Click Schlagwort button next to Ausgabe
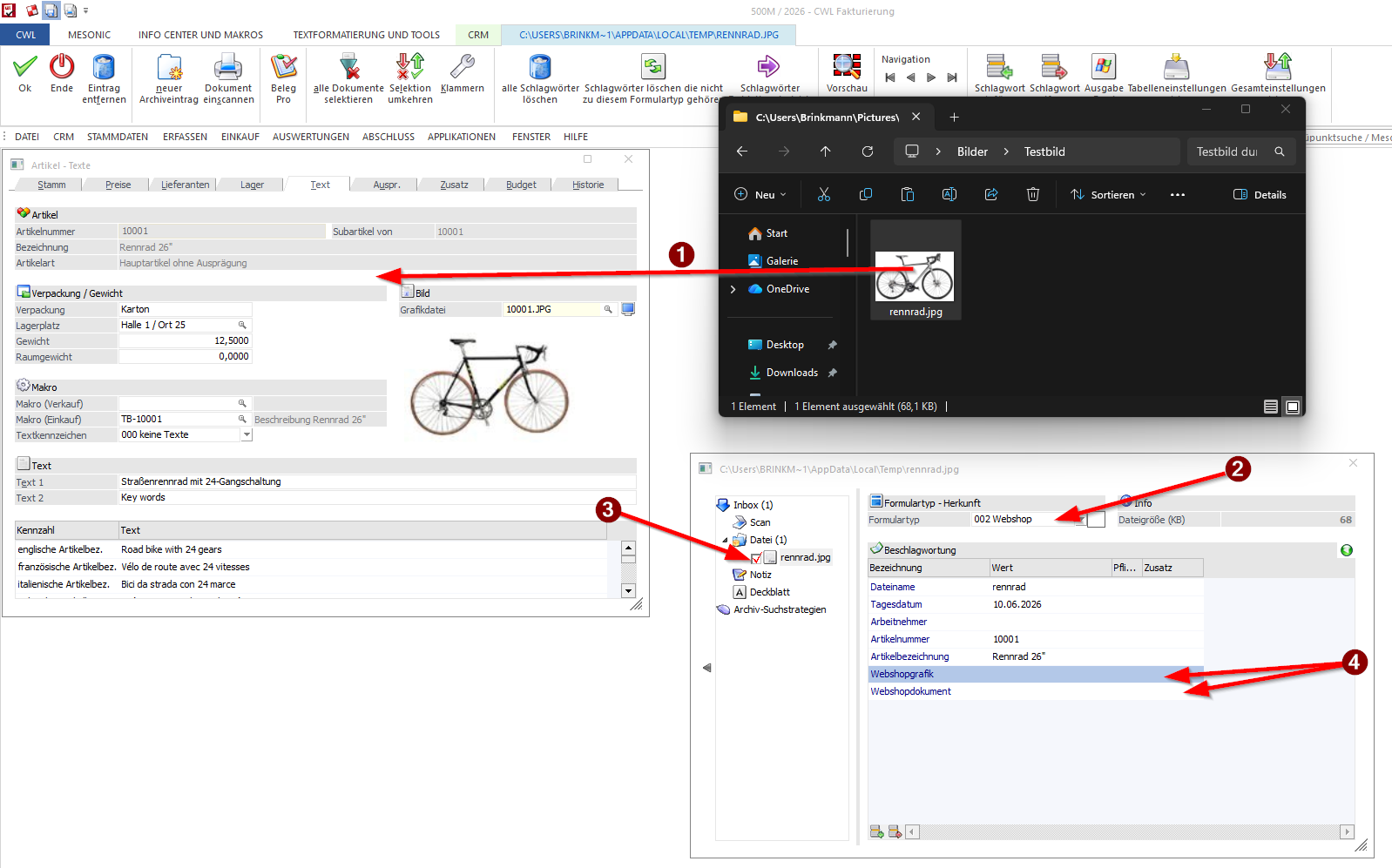 pyautogui.click(x=1054, y=67)
